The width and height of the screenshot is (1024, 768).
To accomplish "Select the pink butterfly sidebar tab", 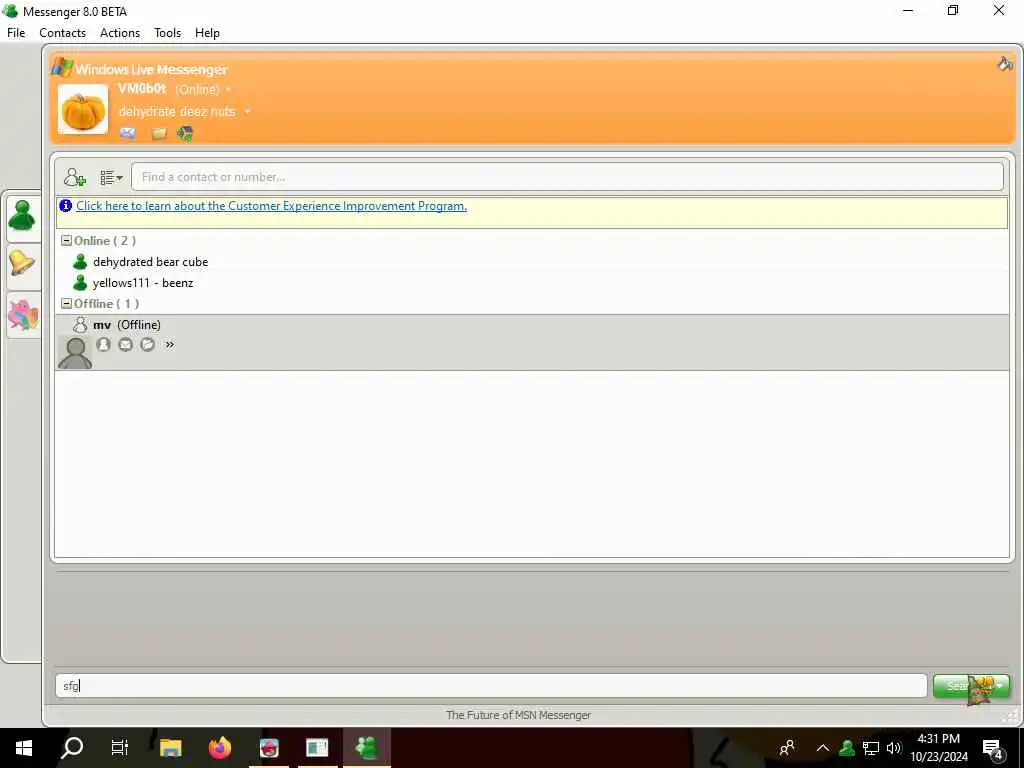I will coord(23,315).
